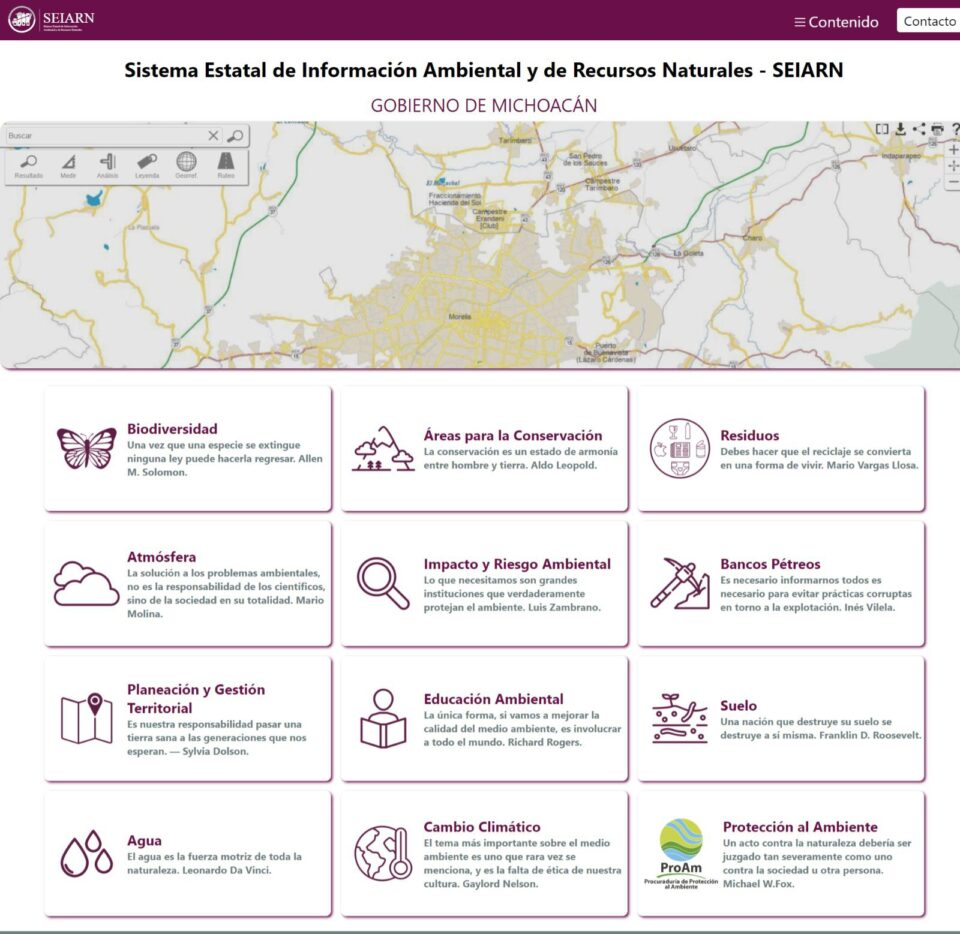960x934 pixels.
Task: Click the Resultado magnifier tool
Action: pos(29,165)
